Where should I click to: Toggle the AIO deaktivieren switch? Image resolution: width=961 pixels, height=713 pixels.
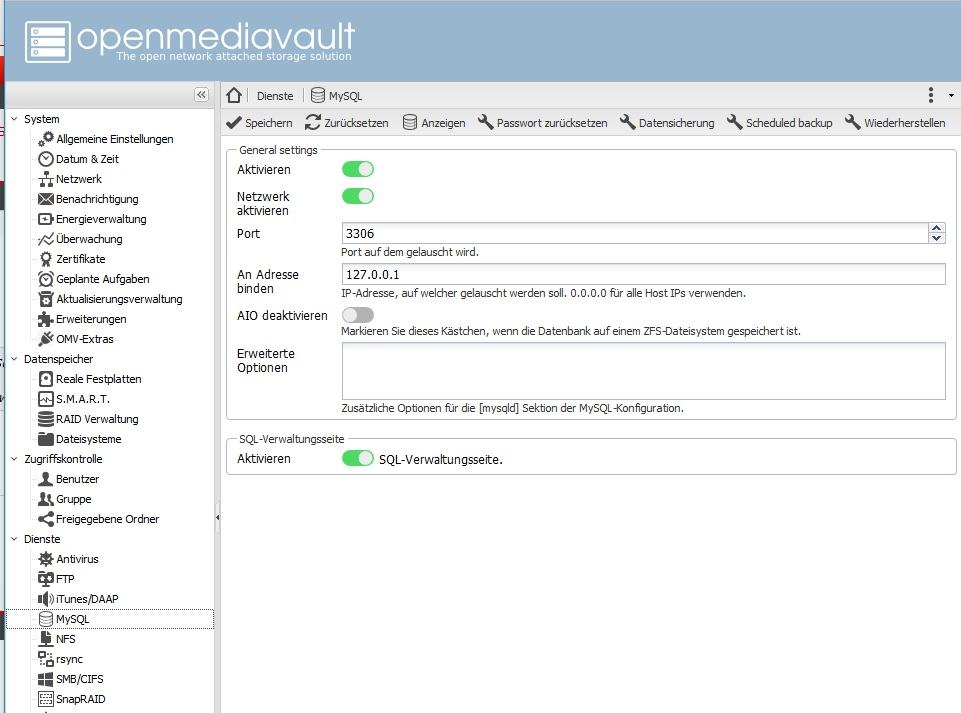click(358, 315)
